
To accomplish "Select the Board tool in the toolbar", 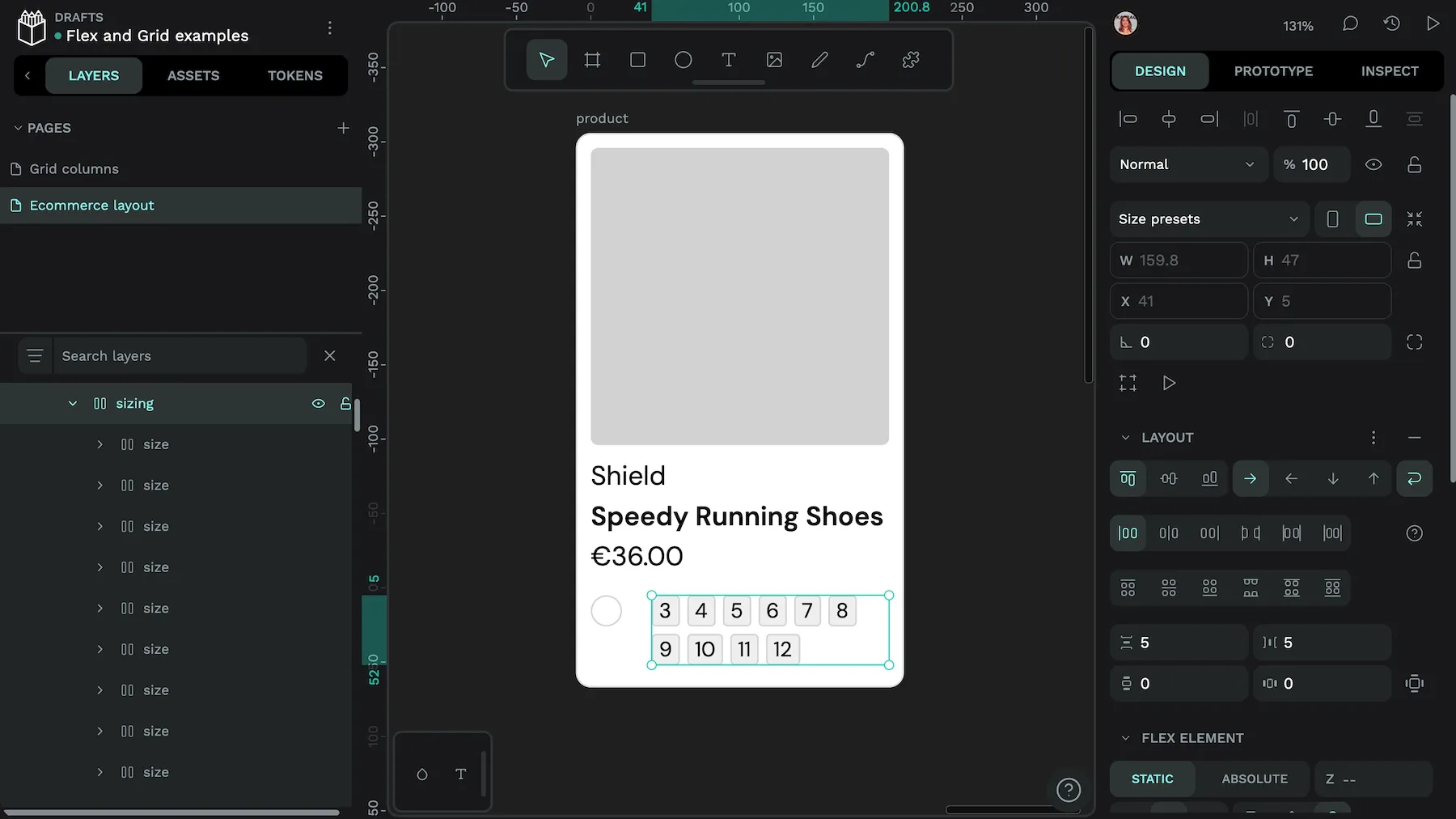I will coord(592,60).
